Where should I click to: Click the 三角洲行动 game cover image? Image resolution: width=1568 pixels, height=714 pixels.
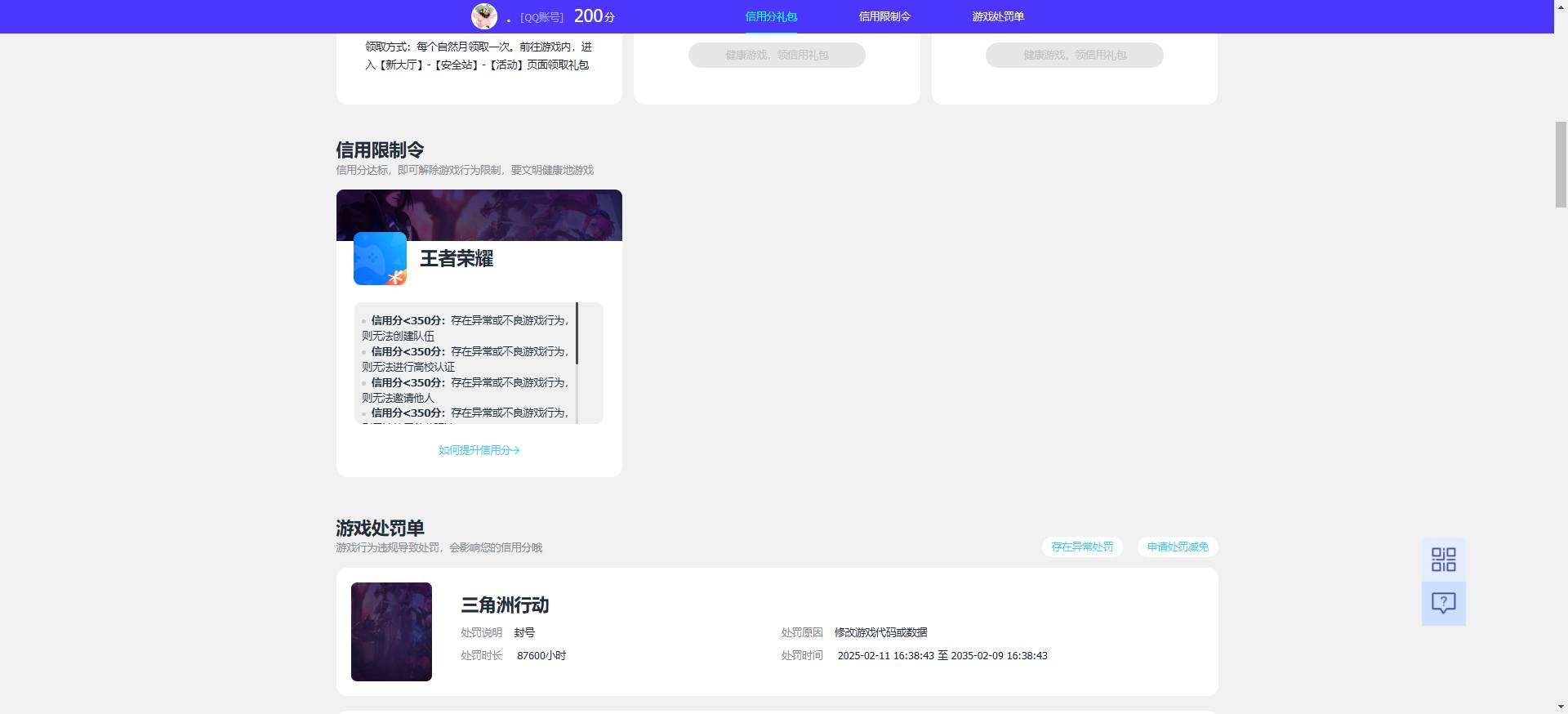tap(391, 631)
